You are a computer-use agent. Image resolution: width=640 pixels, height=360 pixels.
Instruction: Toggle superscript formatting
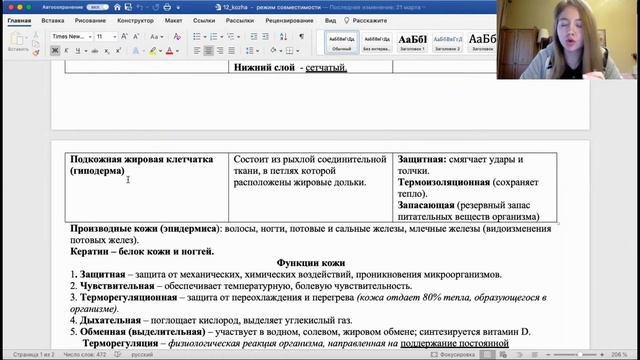tap(118, 51)
